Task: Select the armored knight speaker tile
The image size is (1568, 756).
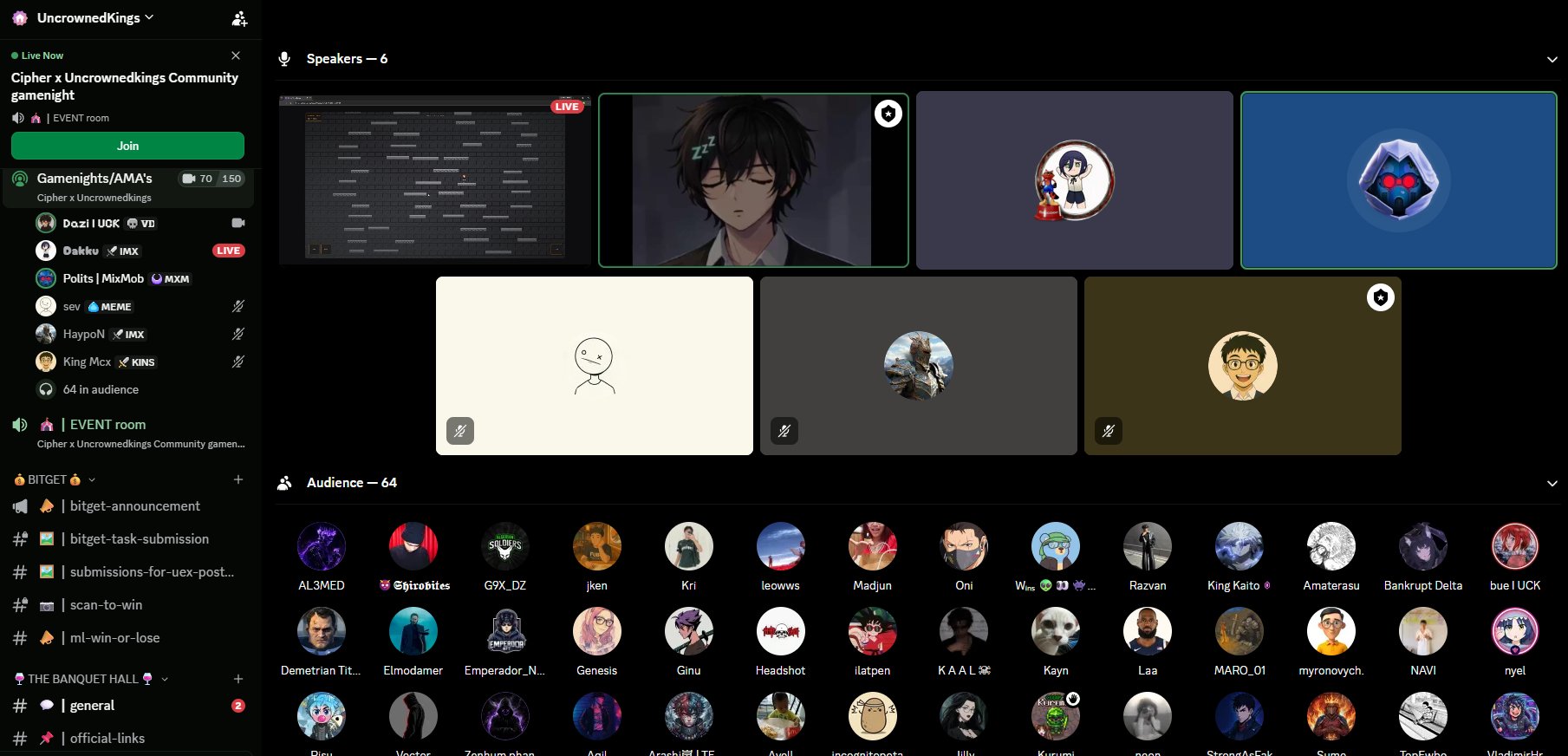Action: [919, 366]
